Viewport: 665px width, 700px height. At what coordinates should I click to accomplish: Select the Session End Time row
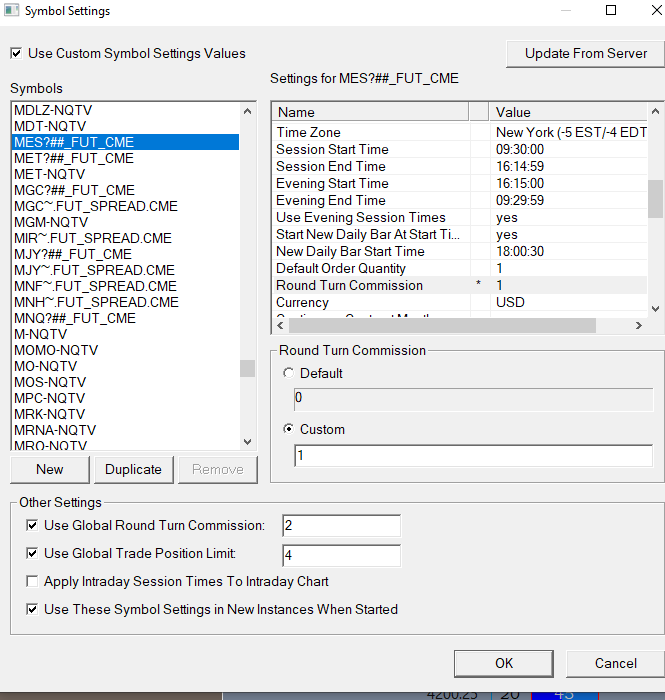click(x=460, y=167)
